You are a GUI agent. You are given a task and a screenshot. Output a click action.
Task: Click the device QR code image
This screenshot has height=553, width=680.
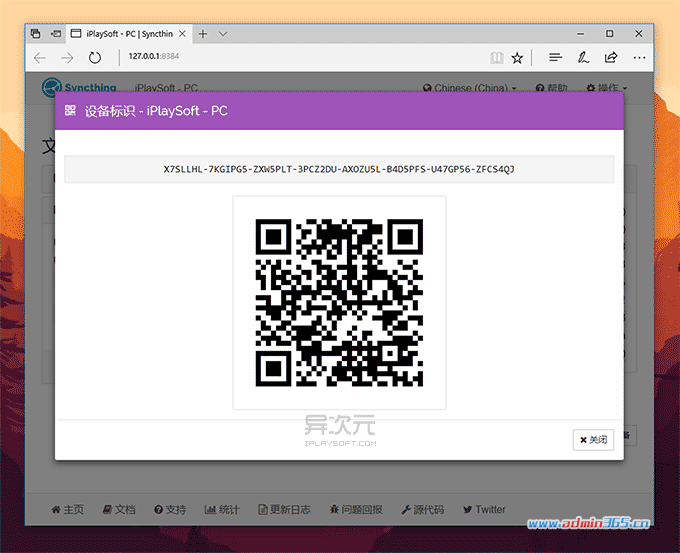pyautogui.click(x=339, y=302)
